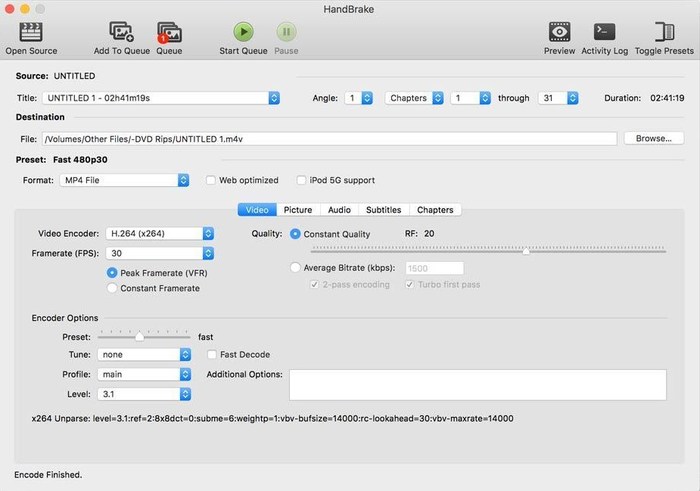Image resolution: width=700 pixels, height=491 pixels.
Task: Open the Profile dropdown
Action: 144,374
